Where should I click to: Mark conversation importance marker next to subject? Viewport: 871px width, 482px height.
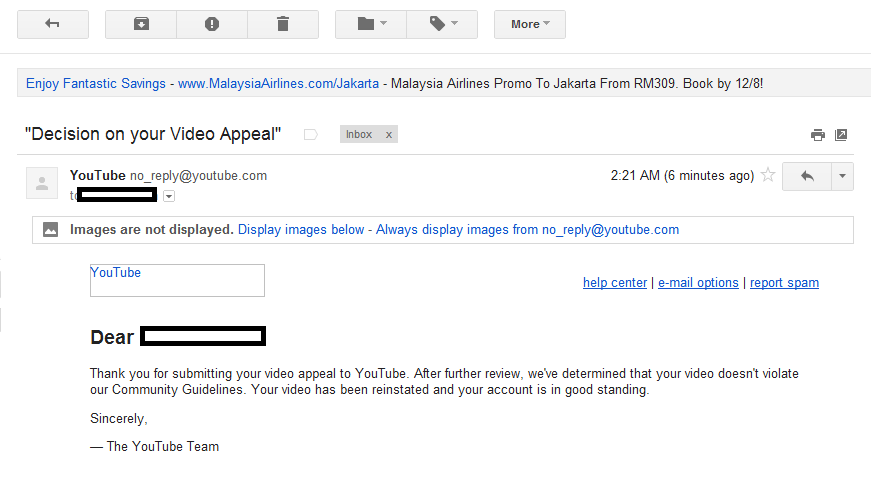[x=311, y=134]
